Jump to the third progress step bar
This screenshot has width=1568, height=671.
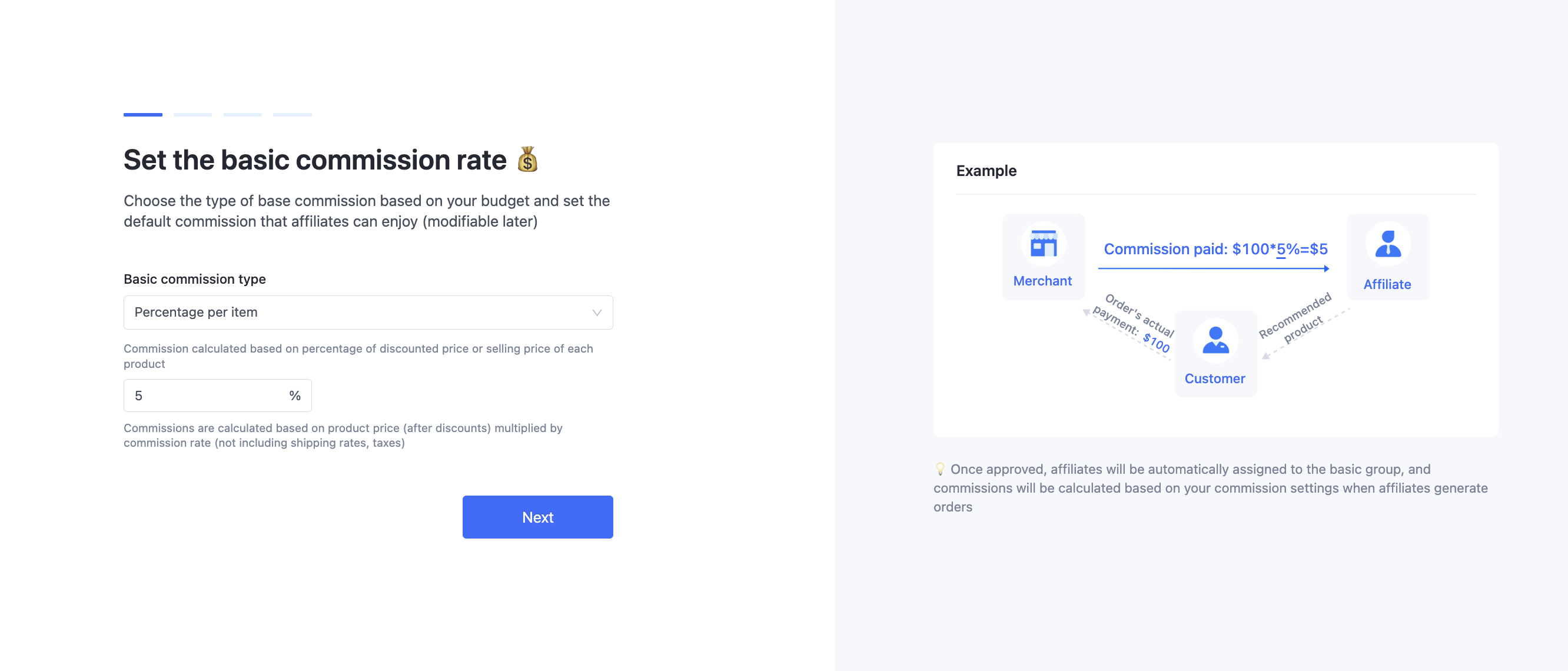242,114
